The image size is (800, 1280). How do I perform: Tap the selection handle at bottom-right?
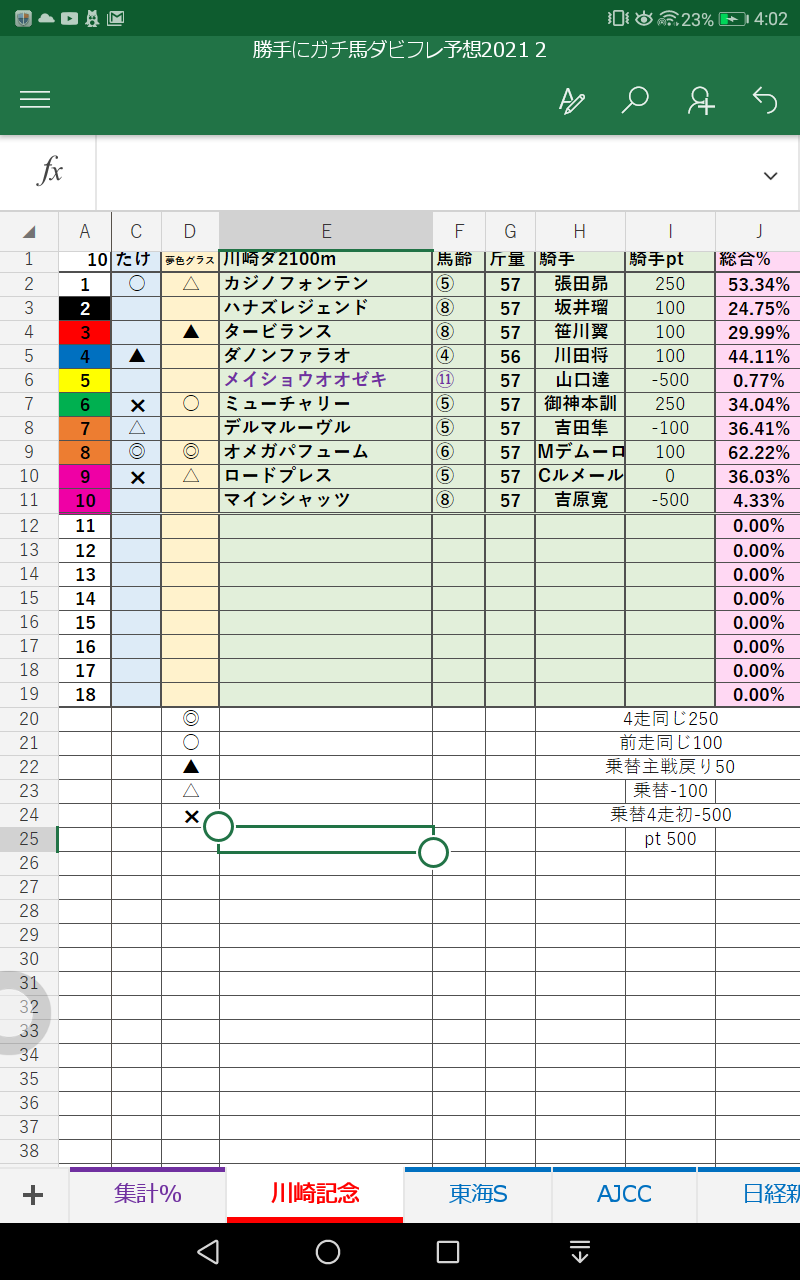click(433, 852)
